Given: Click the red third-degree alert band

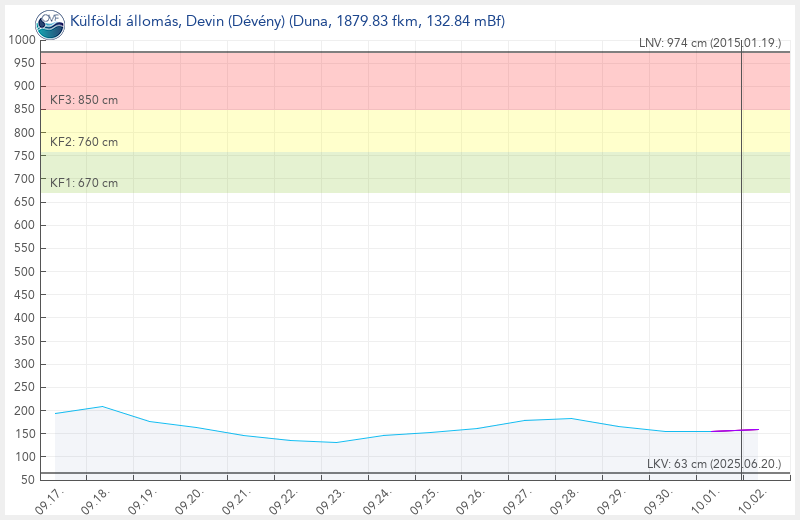Looking at the screenshot, I should (x=400, y=78).
